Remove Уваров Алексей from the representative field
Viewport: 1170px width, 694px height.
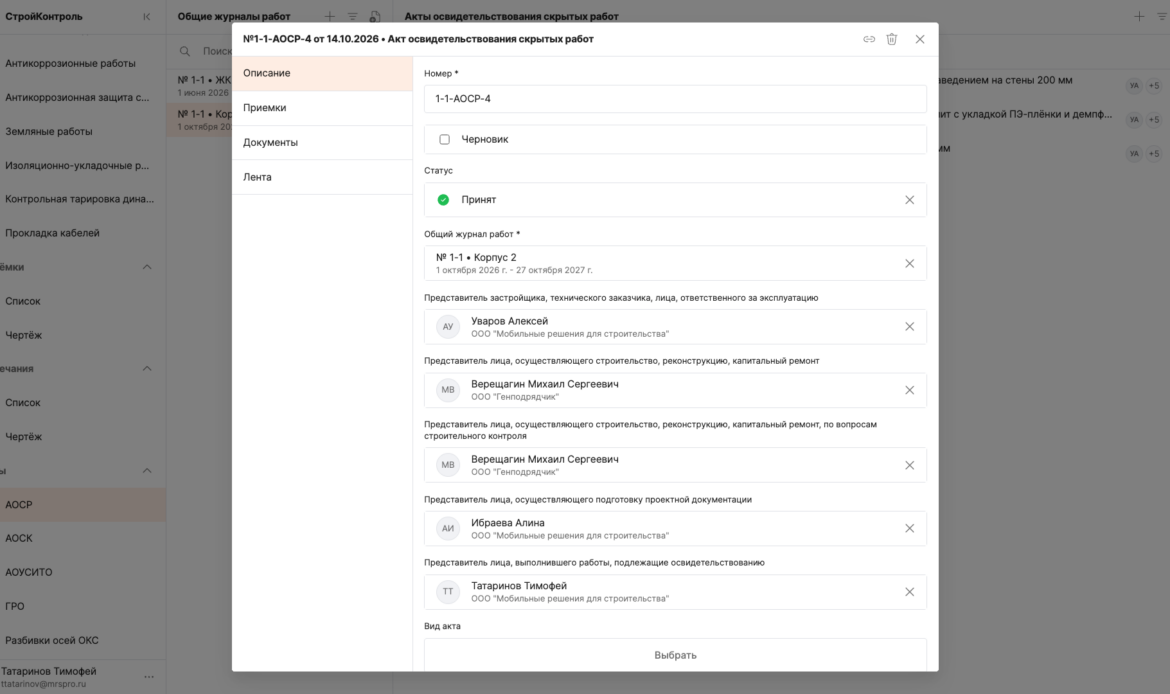pyautogui.click(x=910, y=327)
